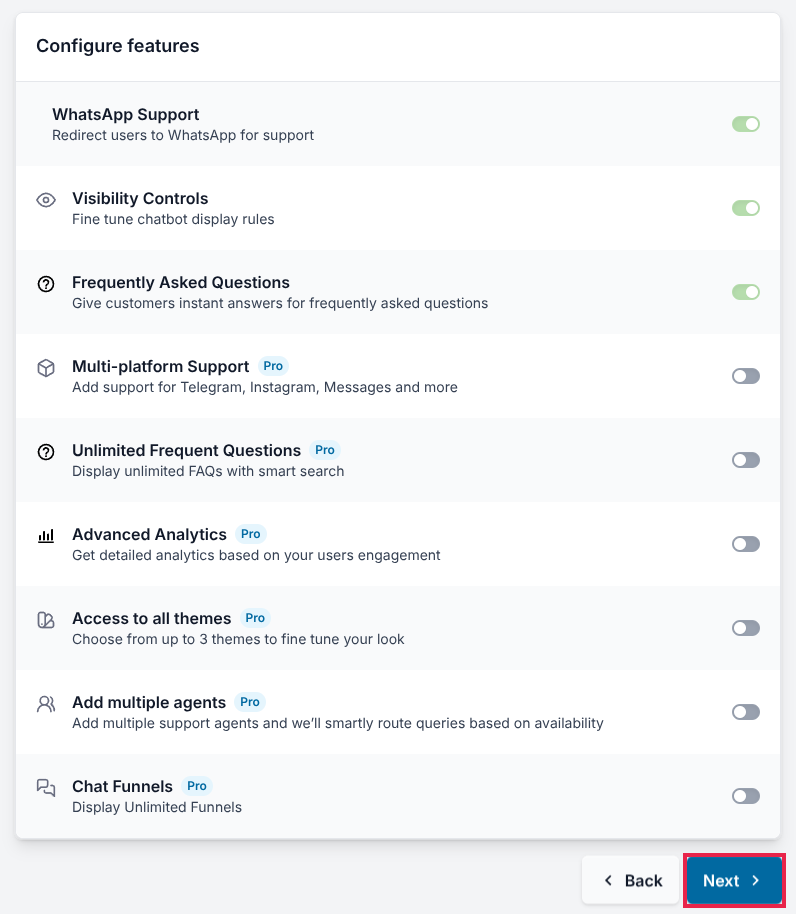Enable the Chat Funnels toggle
This screenshot has height=914, width=796.
(x=746, y=796)
